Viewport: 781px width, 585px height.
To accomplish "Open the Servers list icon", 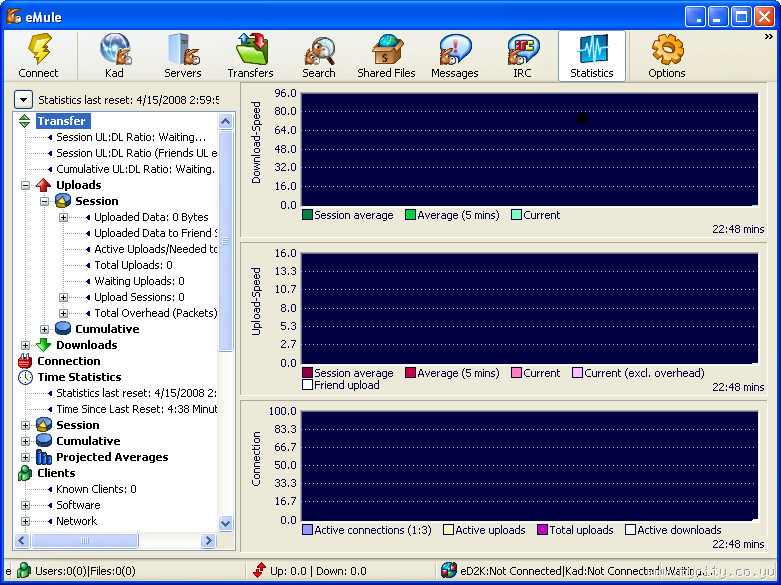I will 182,50.
